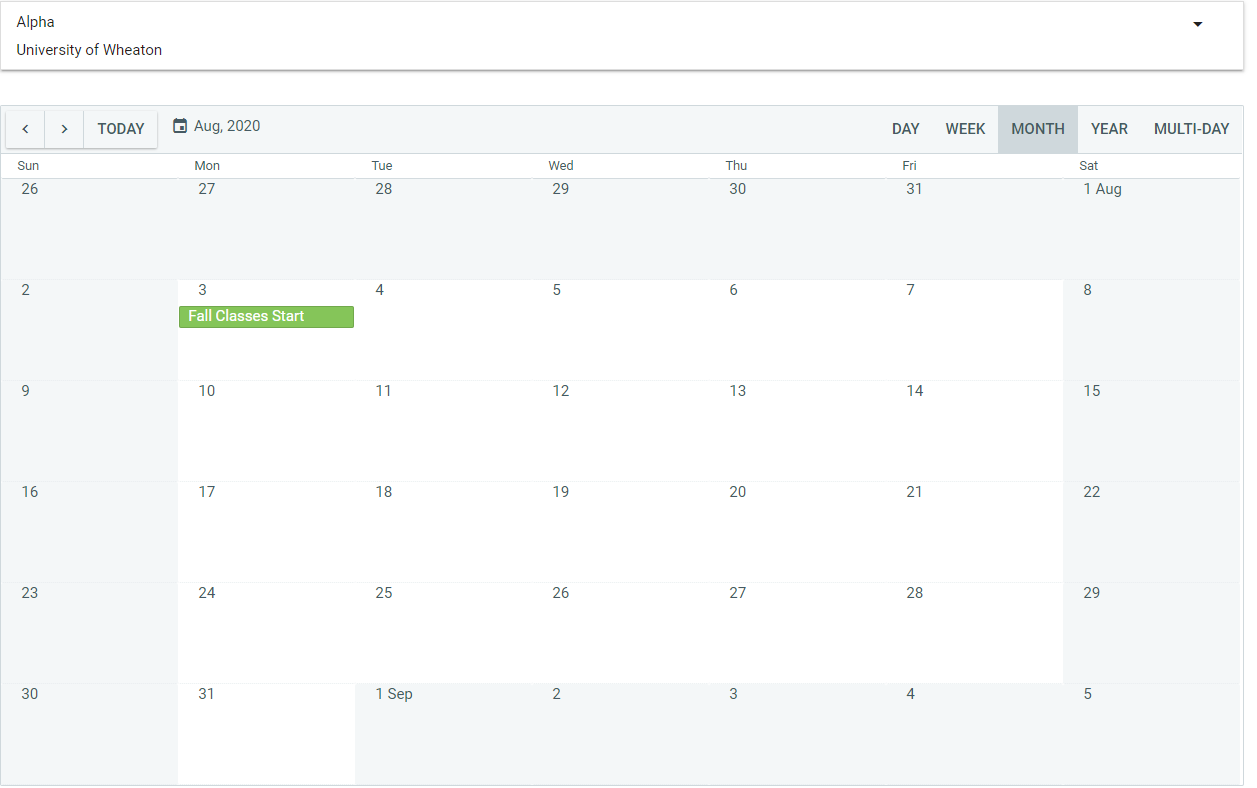Expand the Alpha organization dropdown arrow

[x=1197, y=25]
